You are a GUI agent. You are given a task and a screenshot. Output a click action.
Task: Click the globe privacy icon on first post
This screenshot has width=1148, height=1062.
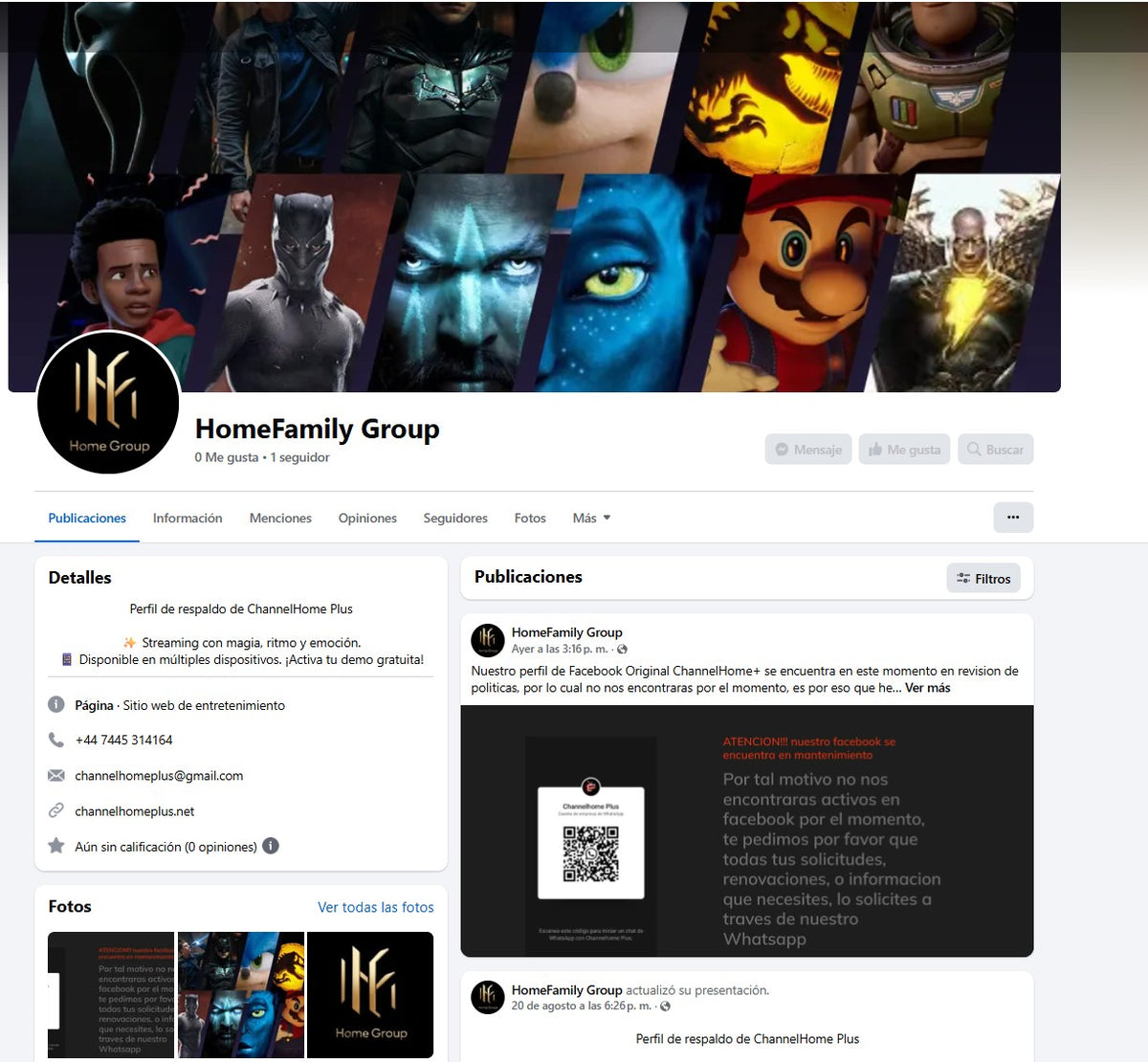[622, 650]
